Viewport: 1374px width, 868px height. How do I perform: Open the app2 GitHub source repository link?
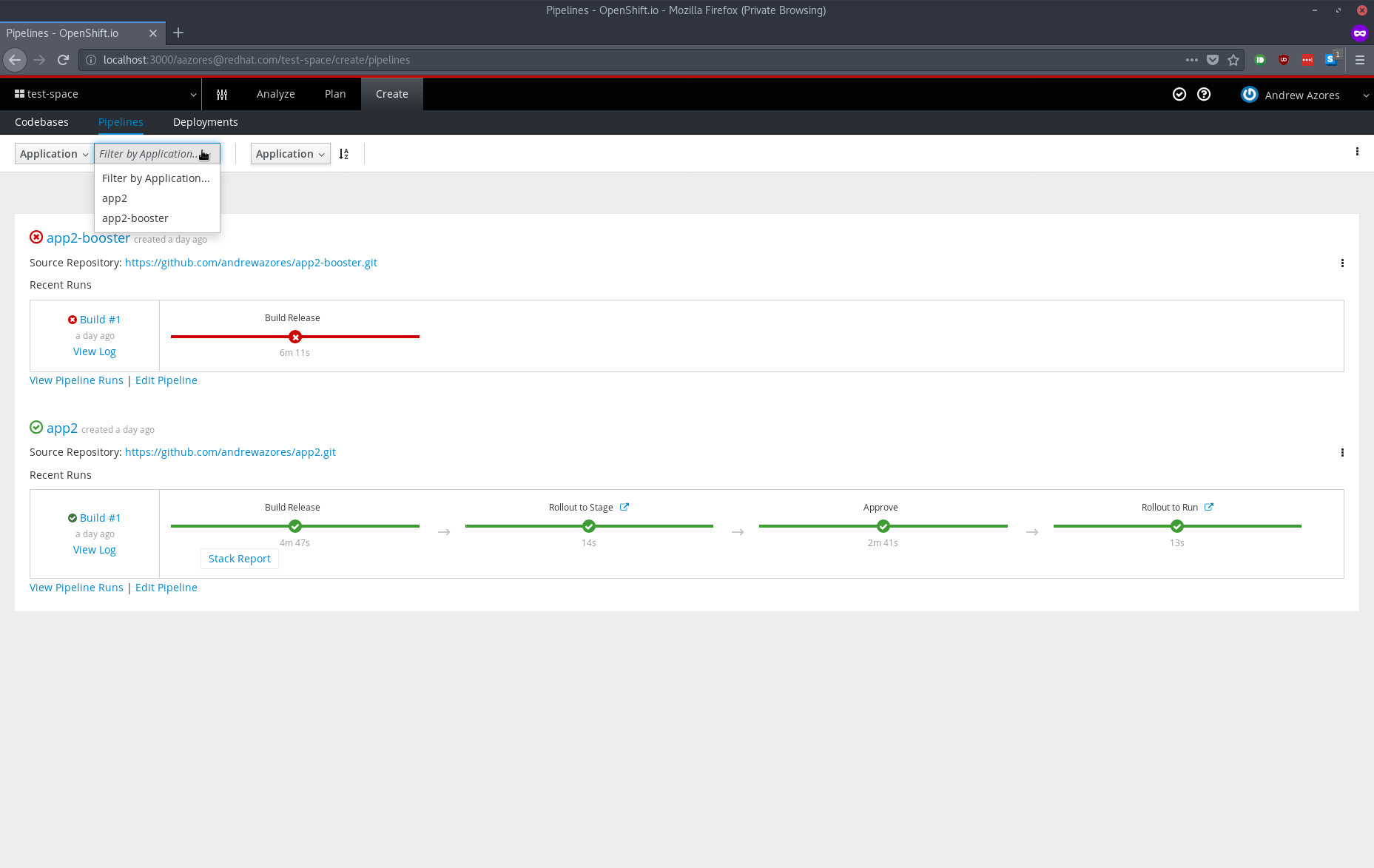230,451
